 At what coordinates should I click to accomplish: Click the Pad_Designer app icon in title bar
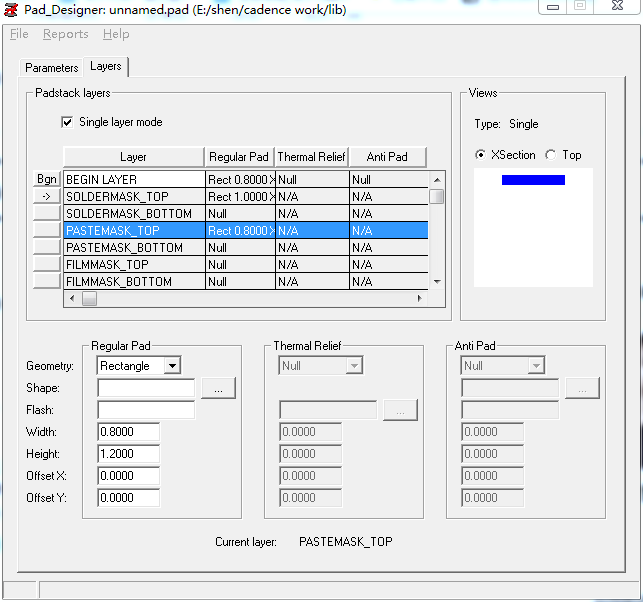(11, 8)
